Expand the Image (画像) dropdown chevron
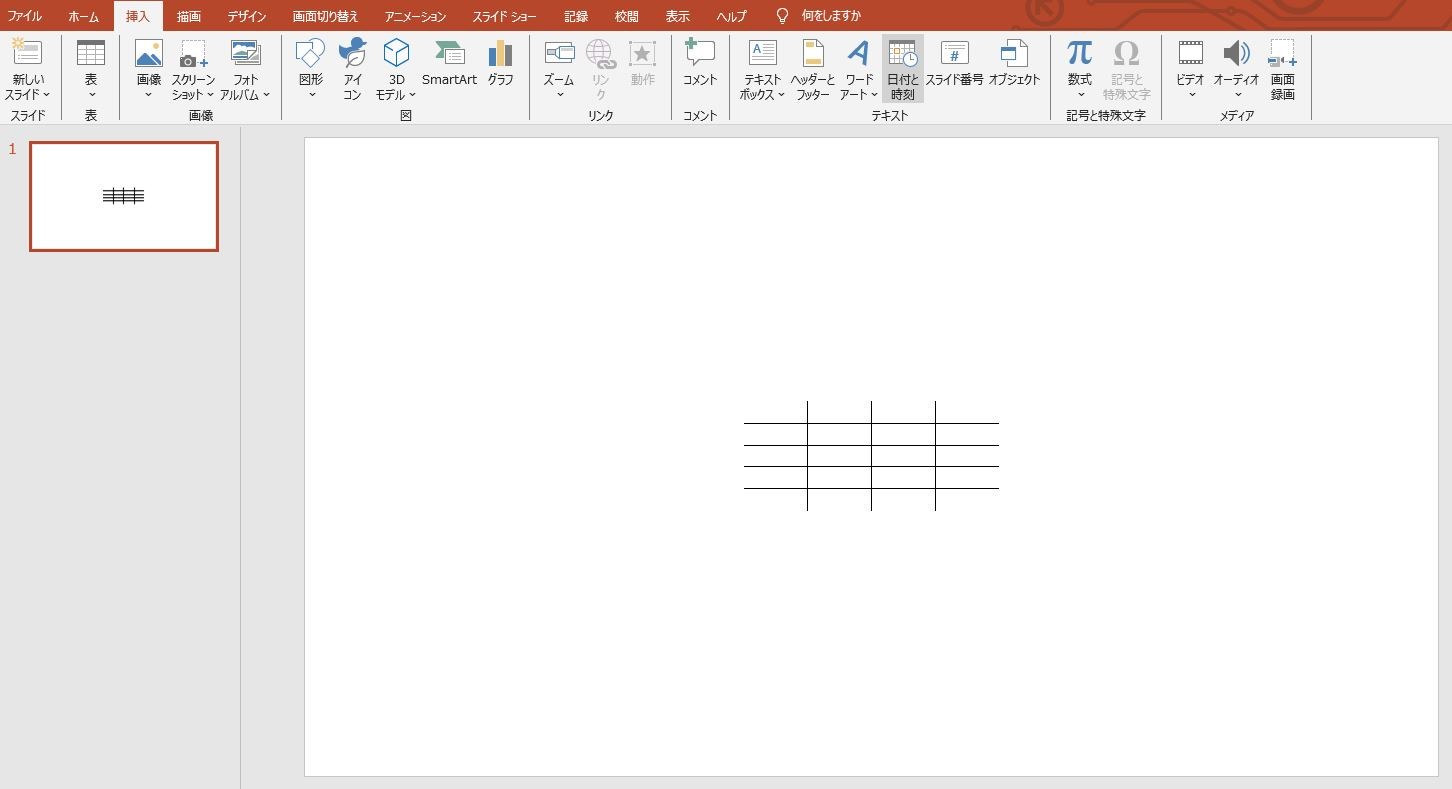Image resolution: width=1452 pixels, height=789 pixels. (148, 95)
